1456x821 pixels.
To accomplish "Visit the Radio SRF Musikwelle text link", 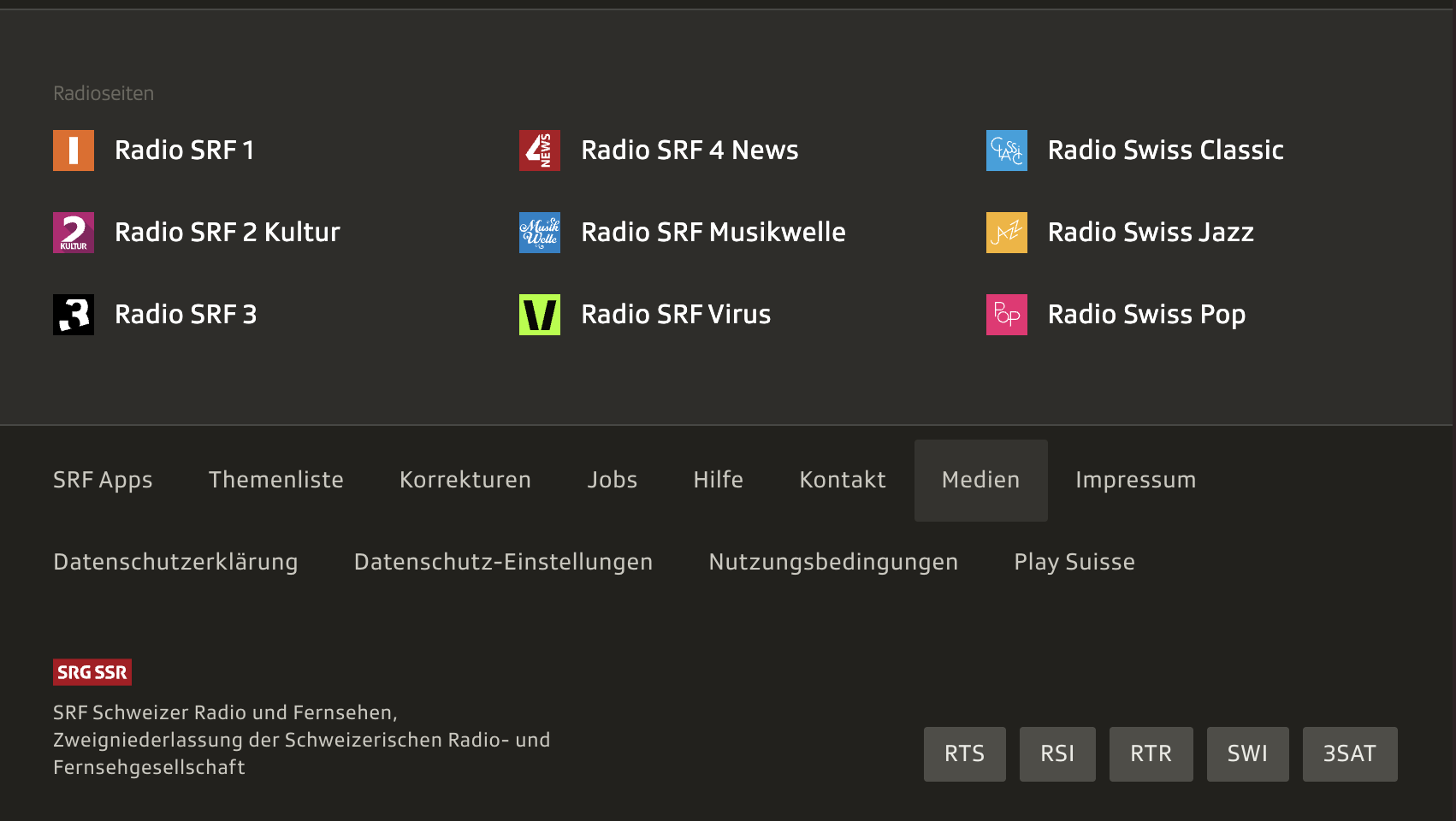I will point(713,233).
